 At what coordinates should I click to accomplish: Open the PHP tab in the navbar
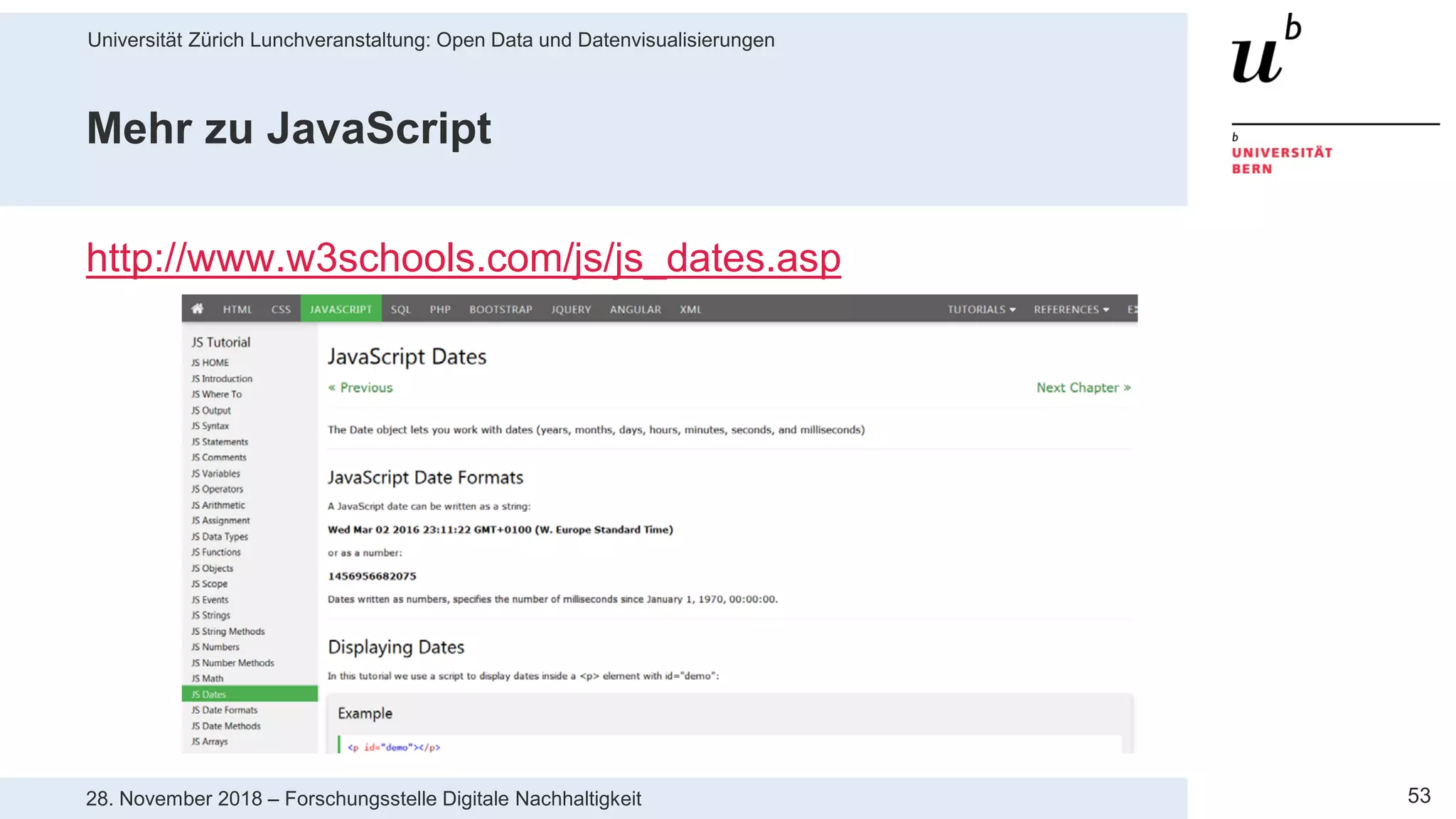pyautogui.click(x=440, y=309)
